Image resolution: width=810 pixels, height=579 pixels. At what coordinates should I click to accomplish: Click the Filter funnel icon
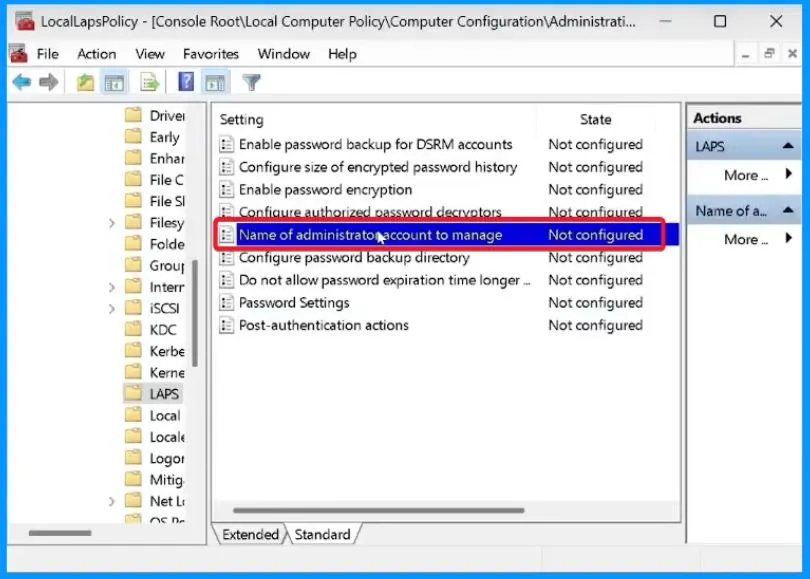(x=252, y=82)
